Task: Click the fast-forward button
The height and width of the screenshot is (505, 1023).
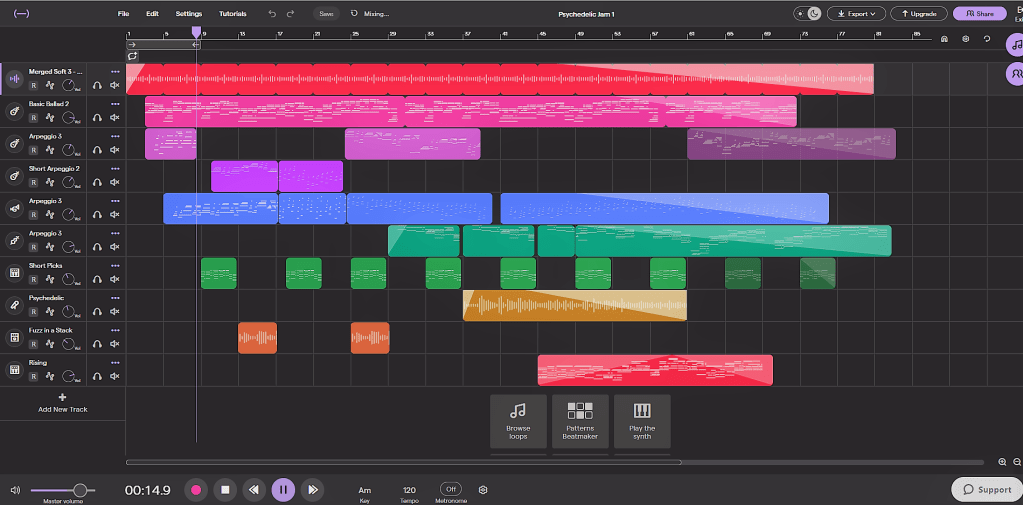Action: [313, 490]
